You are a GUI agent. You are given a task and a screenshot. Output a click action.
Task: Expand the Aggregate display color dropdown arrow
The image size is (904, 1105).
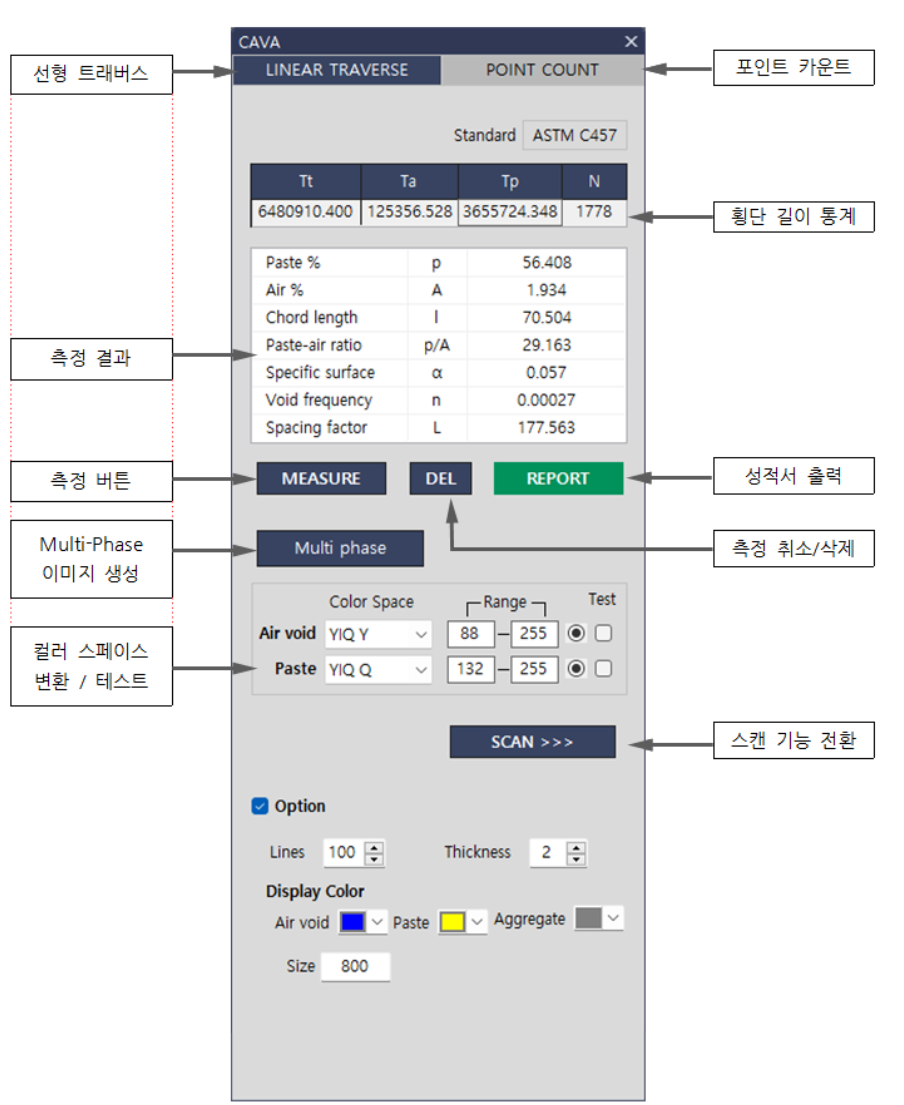pos(613,918)
